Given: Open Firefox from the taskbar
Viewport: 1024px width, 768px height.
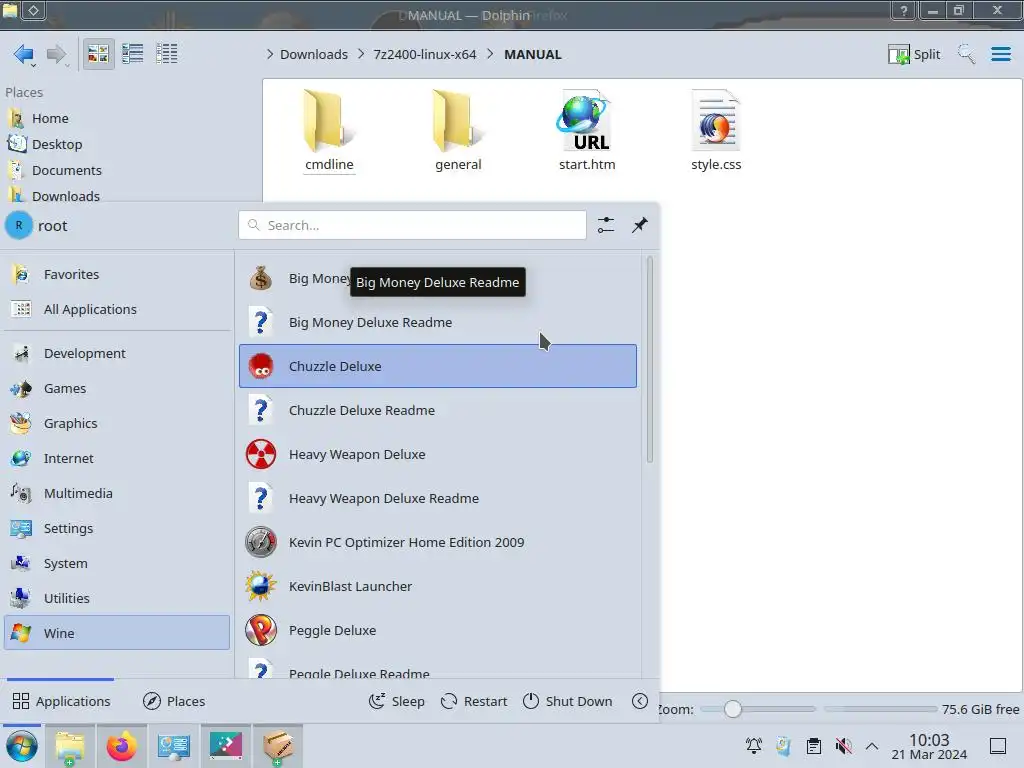Looking at the screenshot, I should (x=121, y=746).
